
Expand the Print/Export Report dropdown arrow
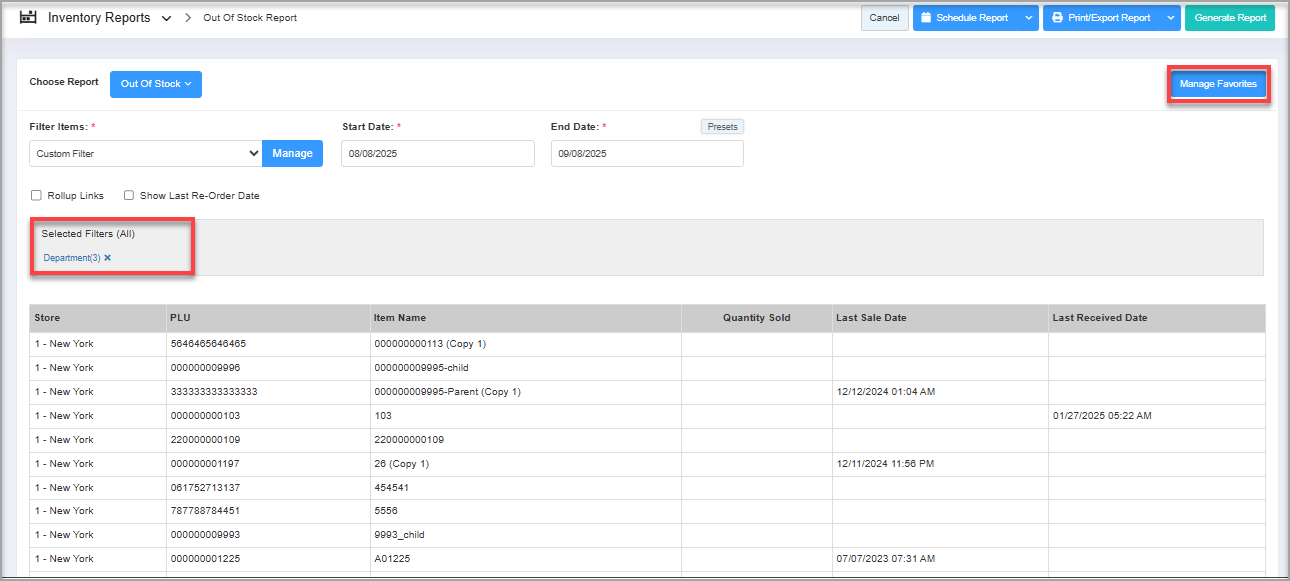pyautogui.click(x=1171, y=18)
